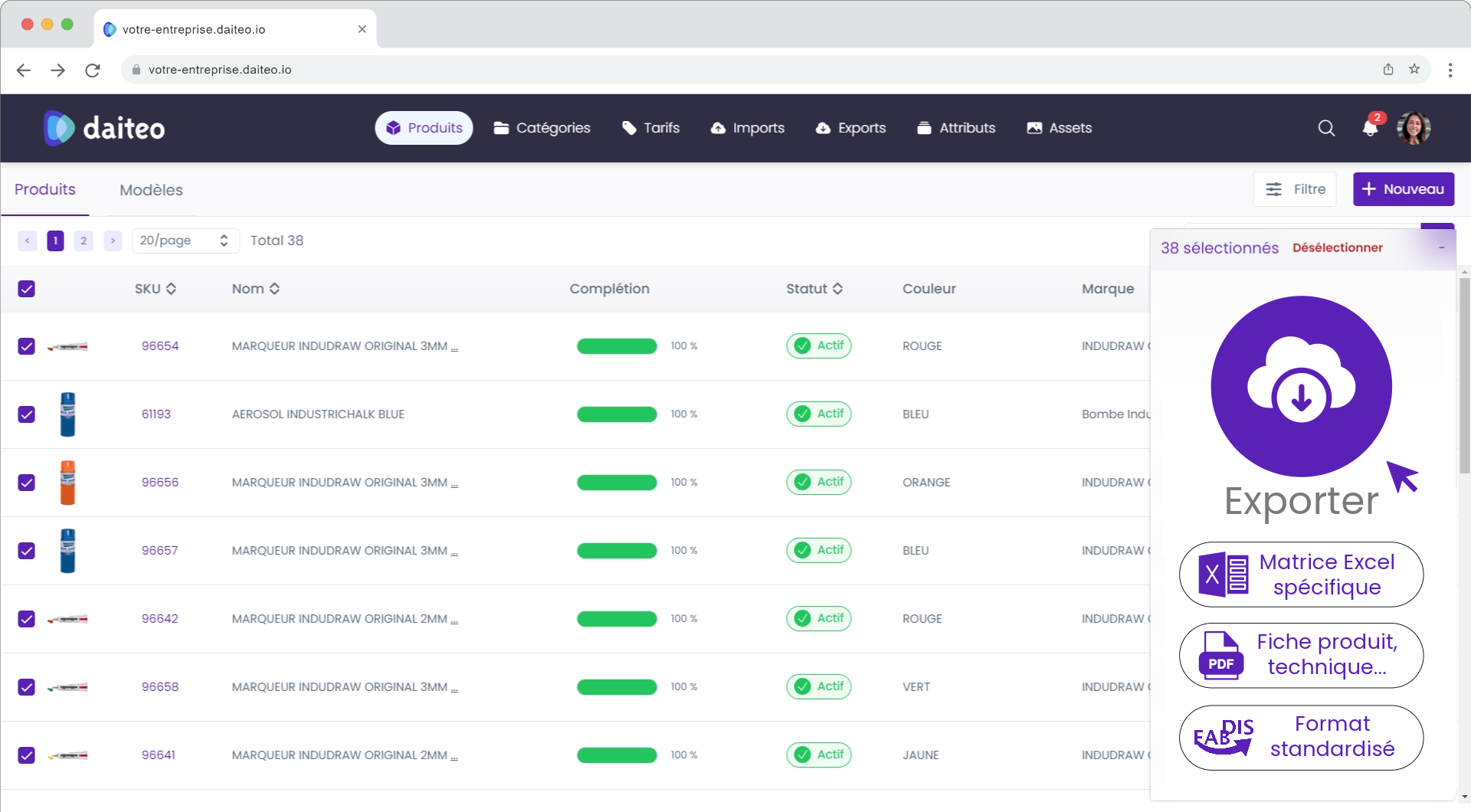Switch to the Modèles tab
The height and width of the screenshot is (812, 1471).
pyautogui.click(x=151, y=189)
